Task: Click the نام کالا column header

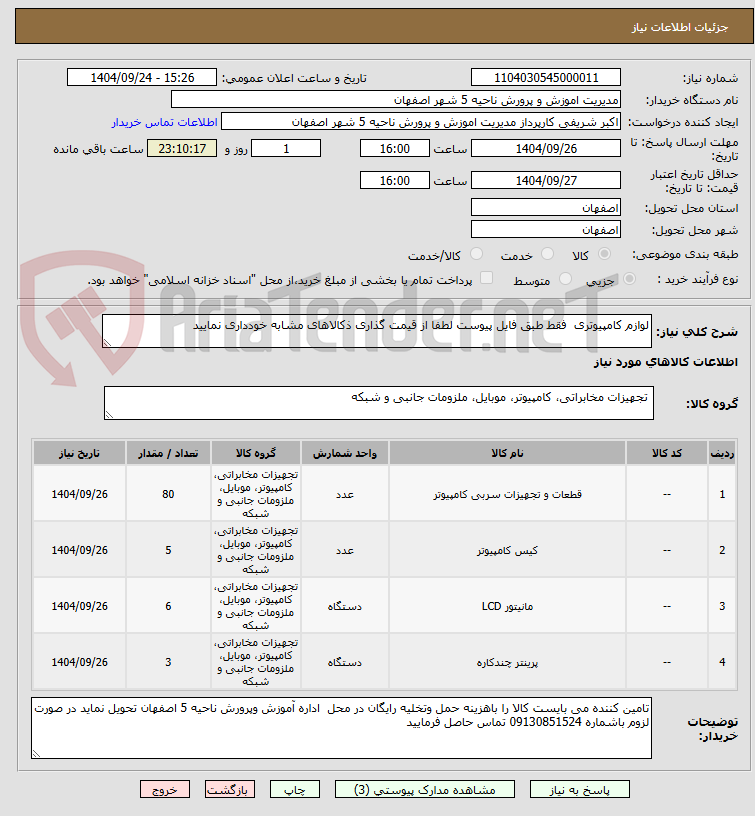Action: click(x=507, y=453)
